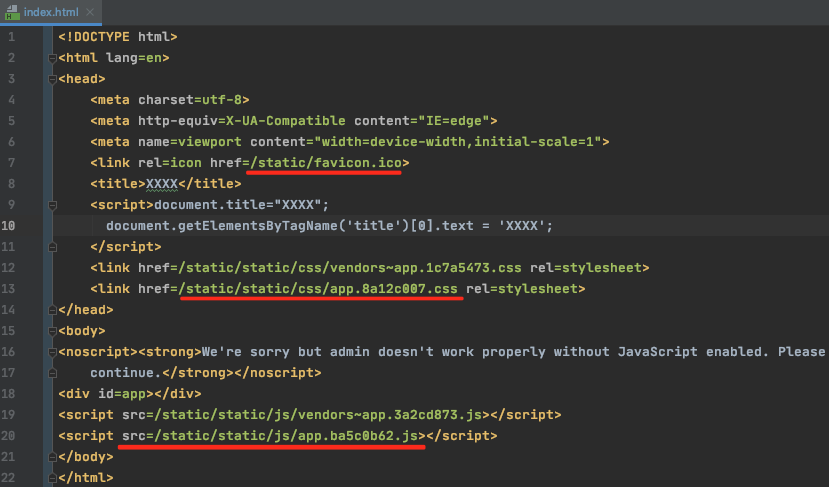The image size is (829, 487).
Task: Collapse the script block fold on line 9
Action: pyautogui.click(x=52, y=205)
